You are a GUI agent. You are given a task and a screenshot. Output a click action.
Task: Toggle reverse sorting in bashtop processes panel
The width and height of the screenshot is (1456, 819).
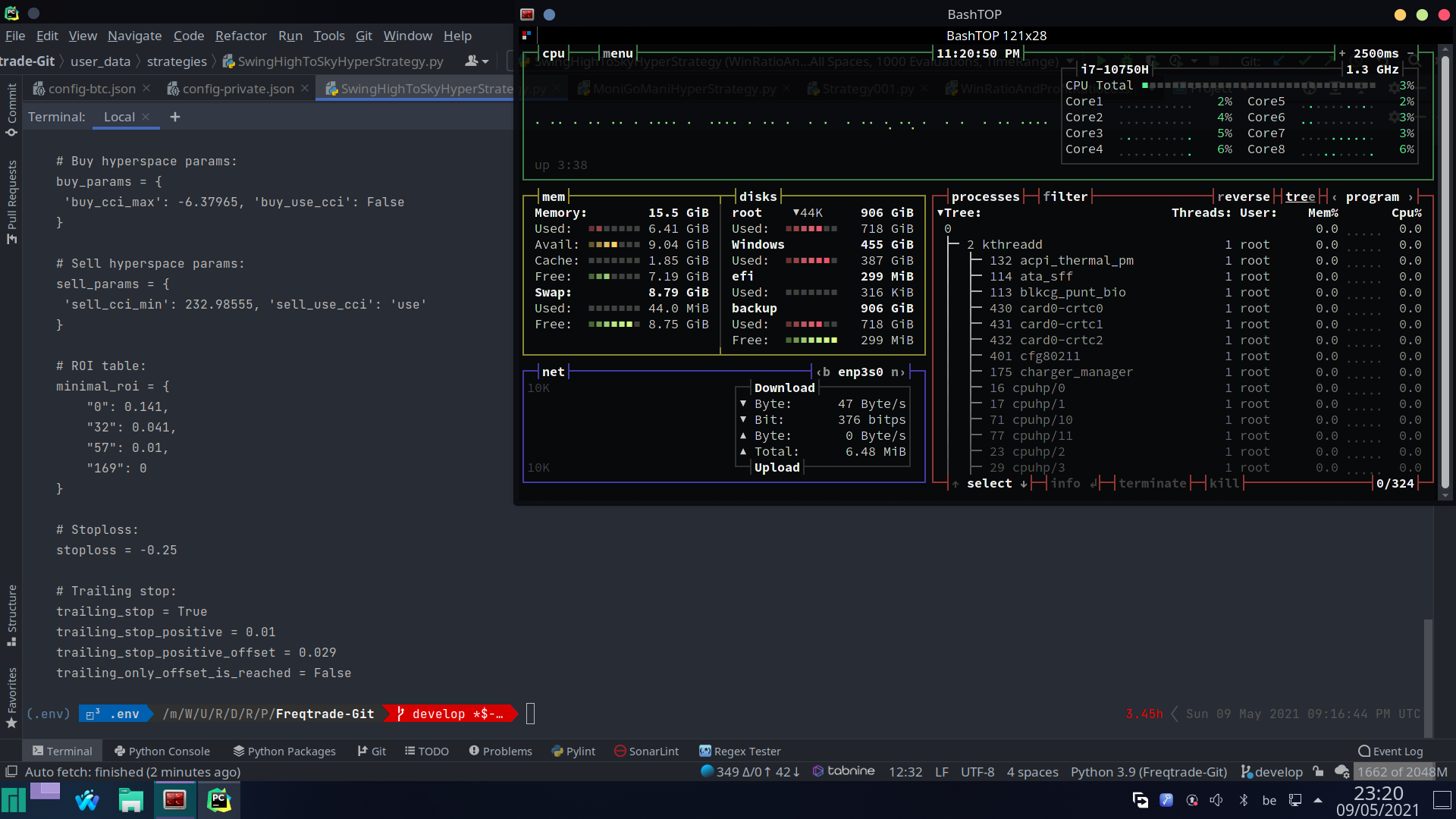1244,196
